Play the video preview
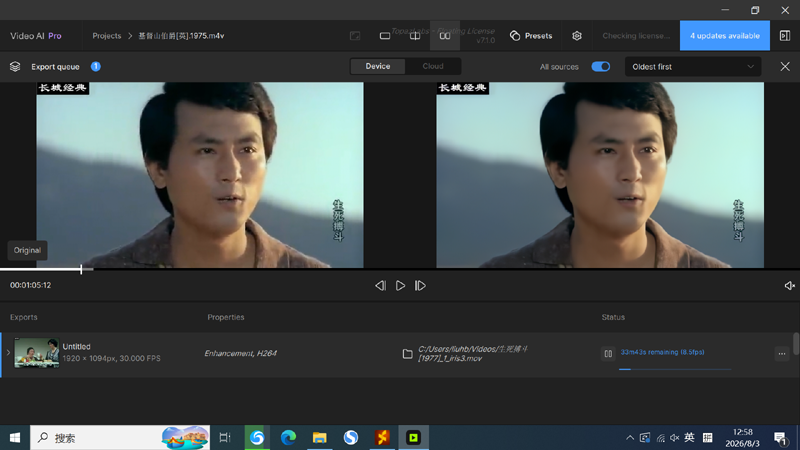The image size is (800, 450). [x=401, y=286]
